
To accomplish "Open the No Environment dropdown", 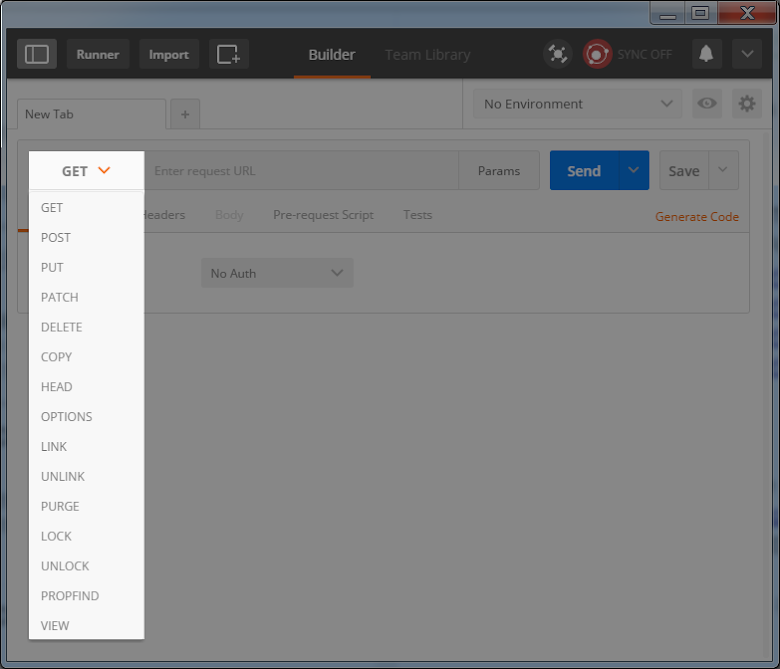I will 577,103.
